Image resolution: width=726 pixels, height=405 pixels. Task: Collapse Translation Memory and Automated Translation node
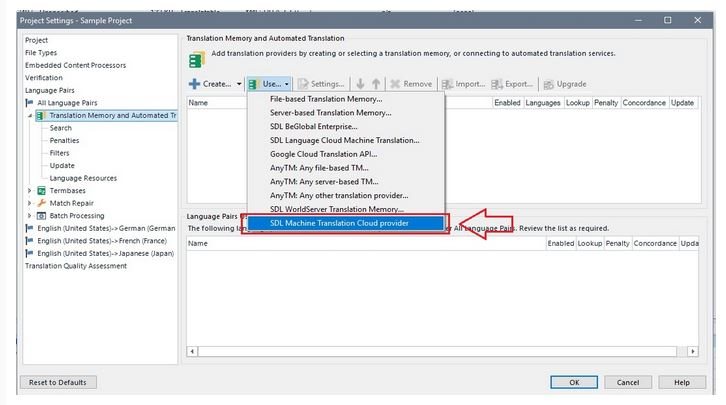click(x=30, y=115)
